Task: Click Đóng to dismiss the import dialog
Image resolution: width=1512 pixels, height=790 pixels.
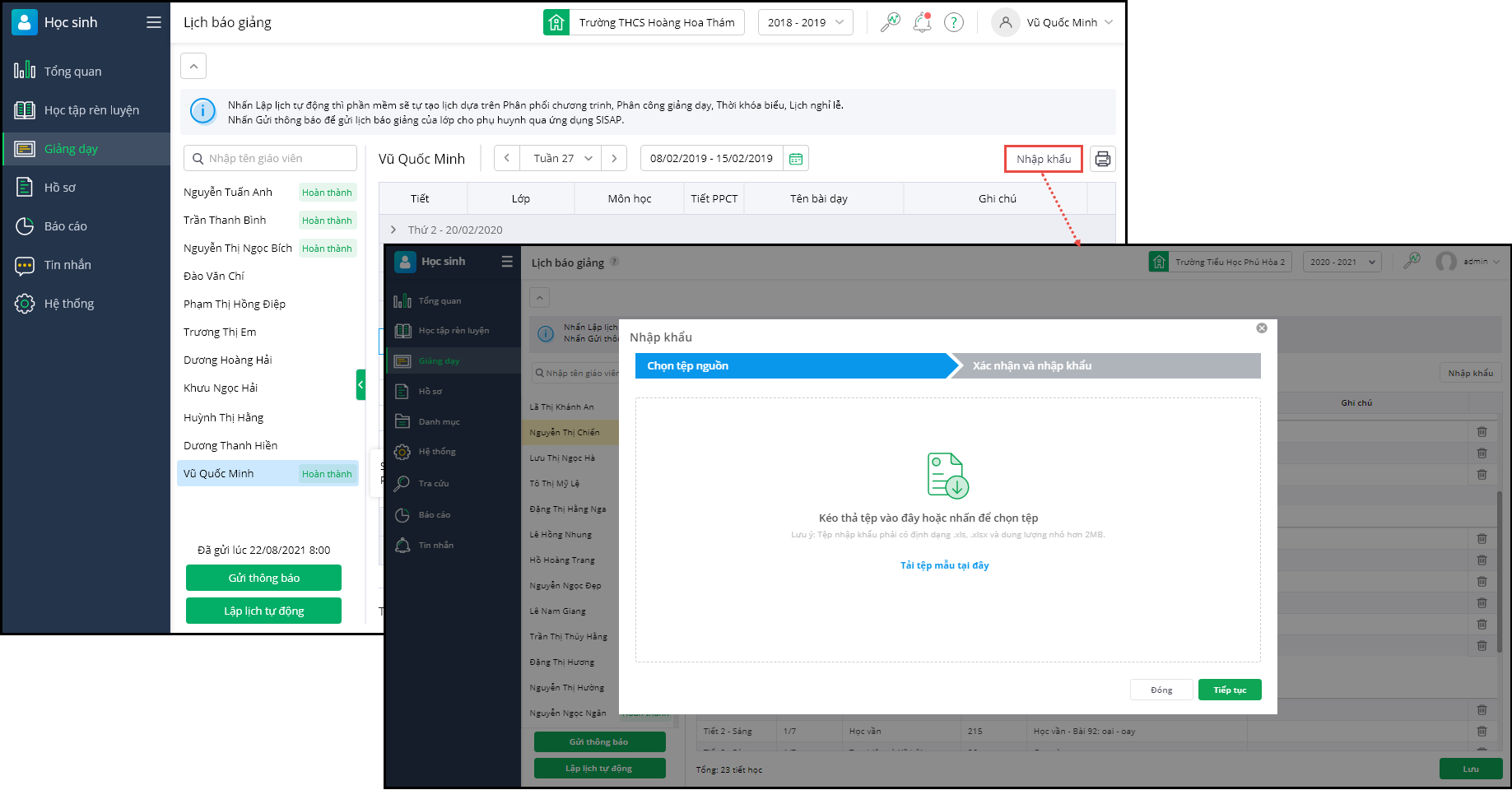Action: click(x=1161, y=690)
